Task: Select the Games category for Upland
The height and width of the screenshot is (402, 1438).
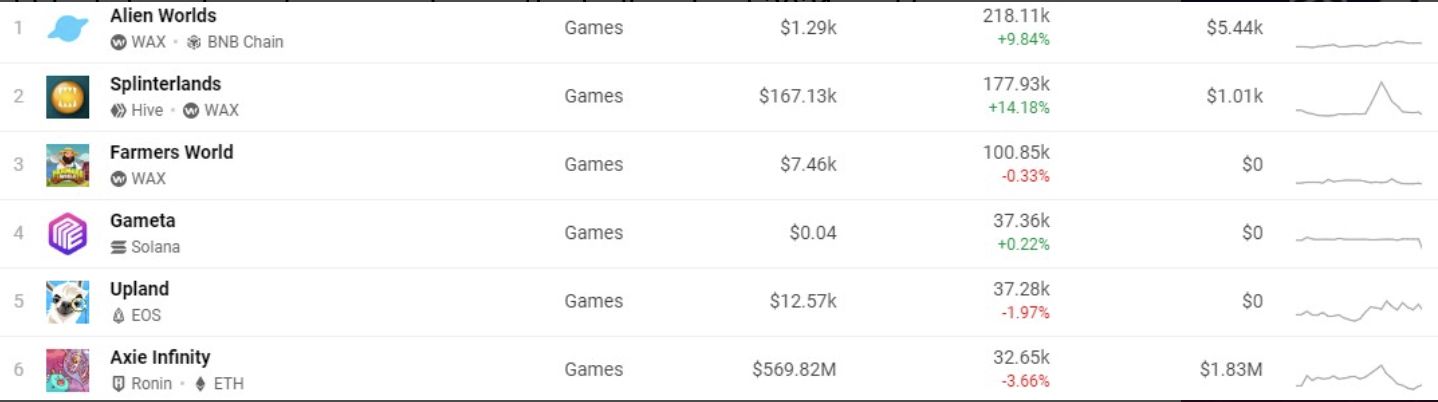Action: point(593,301)
